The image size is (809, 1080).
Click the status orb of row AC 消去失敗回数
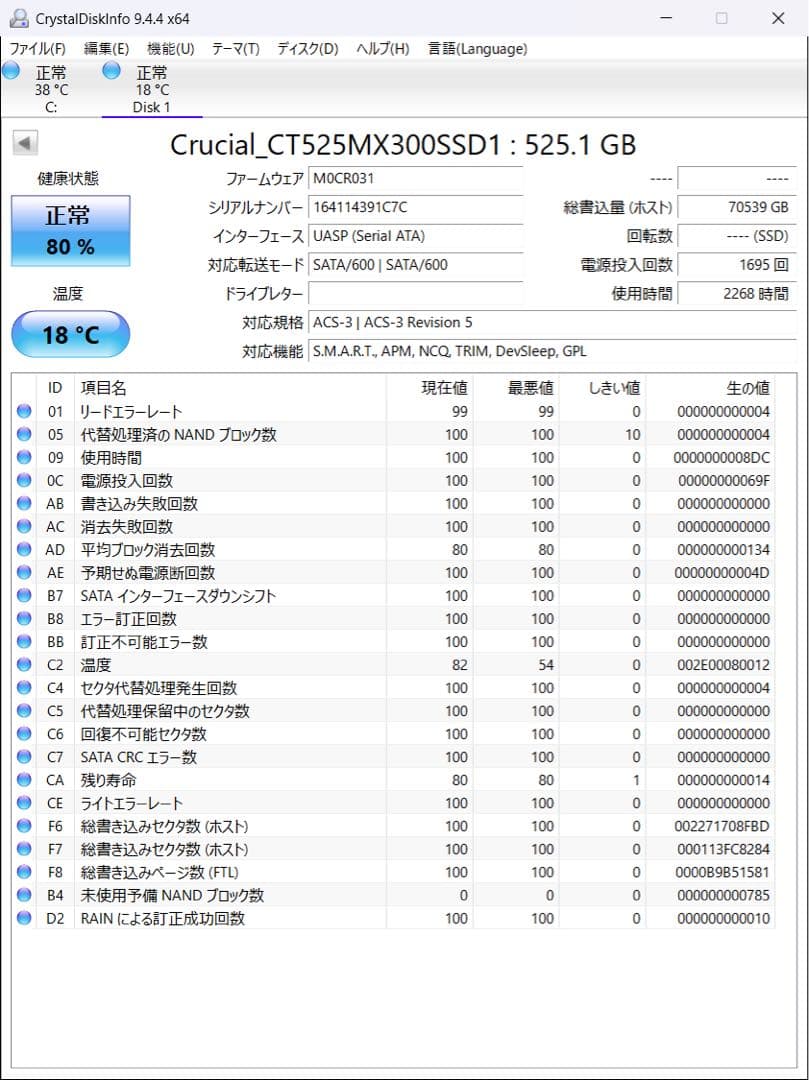pos(24,526)
